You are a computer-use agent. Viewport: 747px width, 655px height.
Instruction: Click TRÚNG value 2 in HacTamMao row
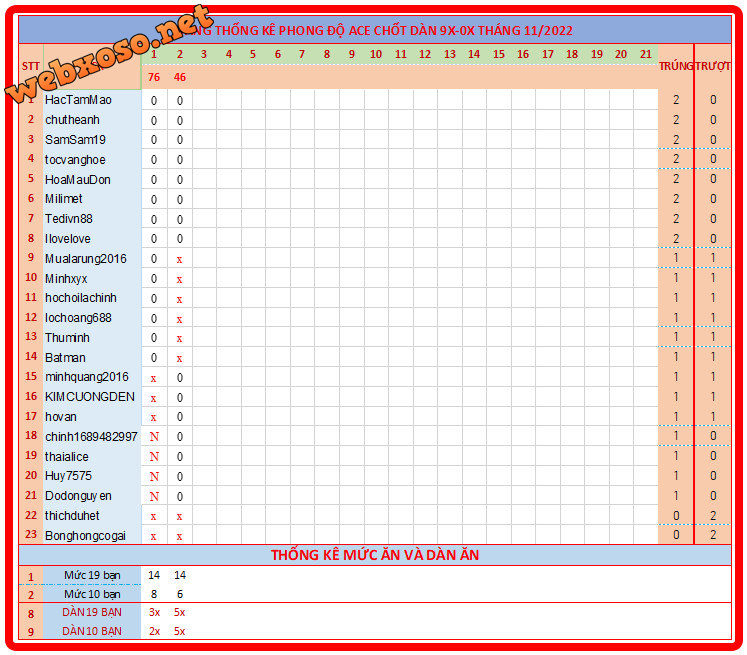click(x=676, y=100)
